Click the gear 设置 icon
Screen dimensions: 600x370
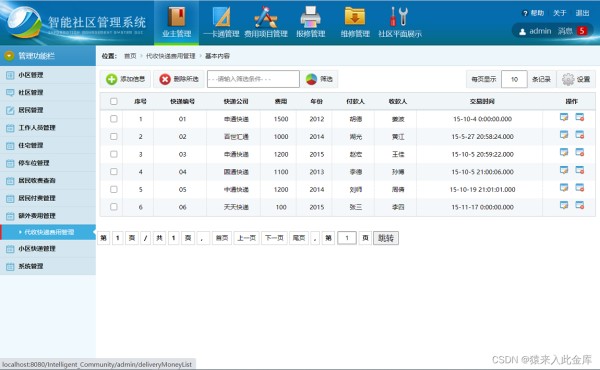[x=568, y=79]
